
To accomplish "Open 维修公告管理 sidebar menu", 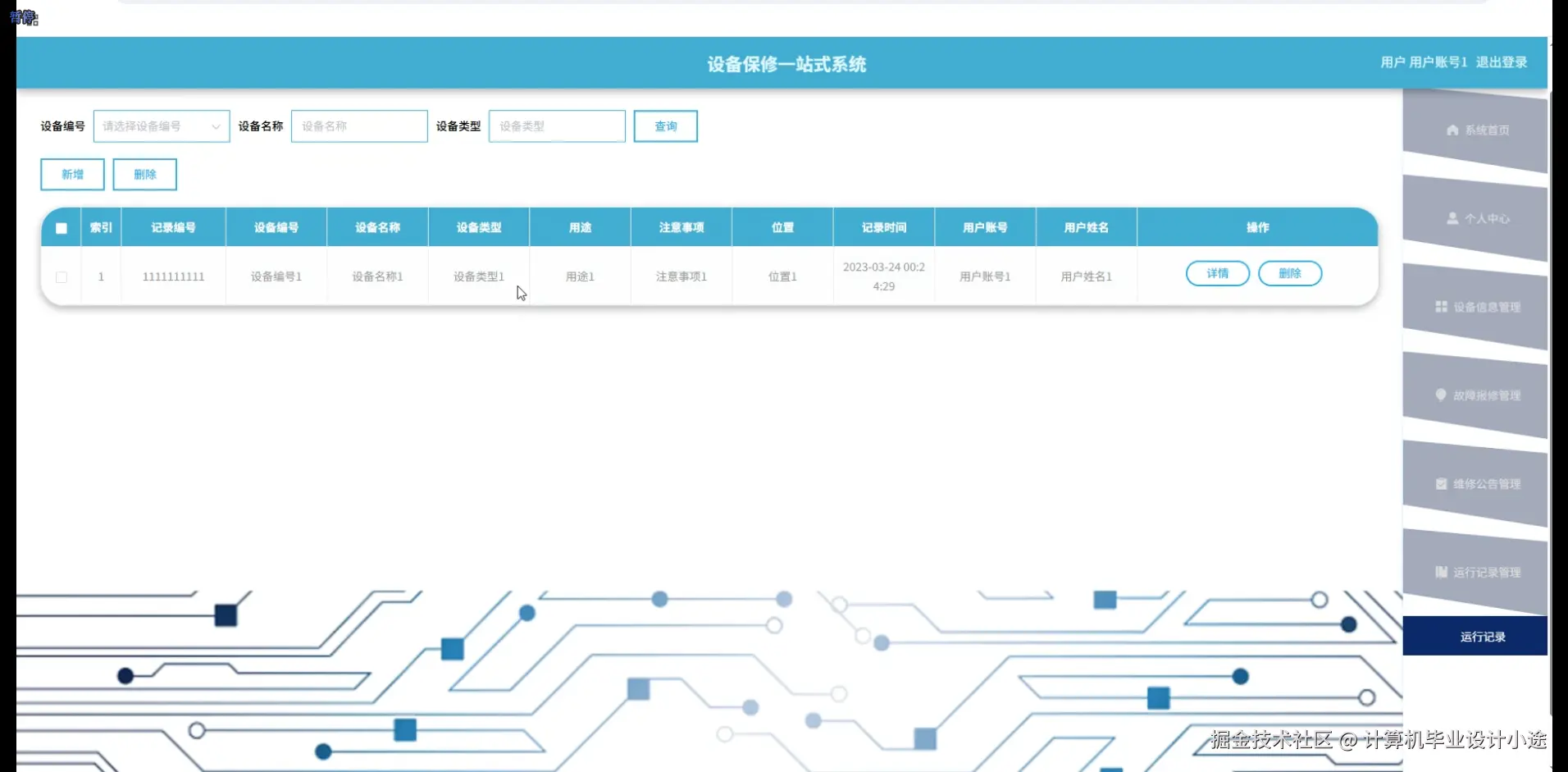I will click(x=1475, y=484).
